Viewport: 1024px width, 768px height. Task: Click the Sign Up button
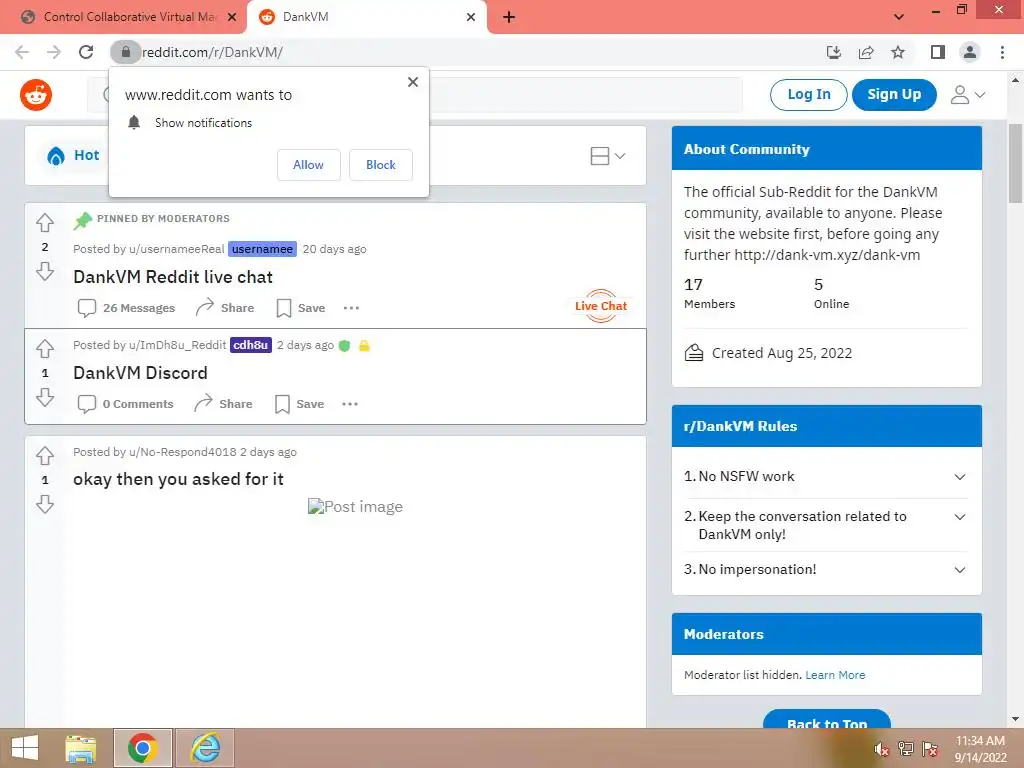894,95
